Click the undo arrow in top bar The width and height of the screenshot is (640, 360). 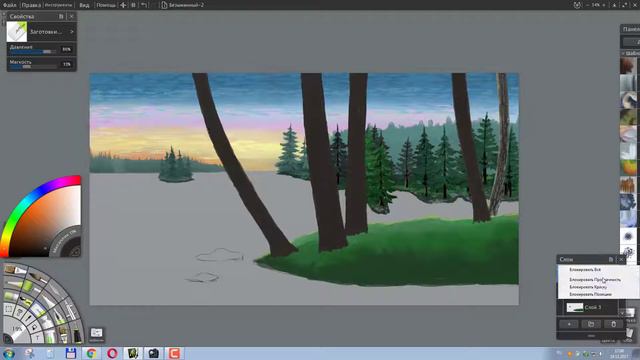144,5
